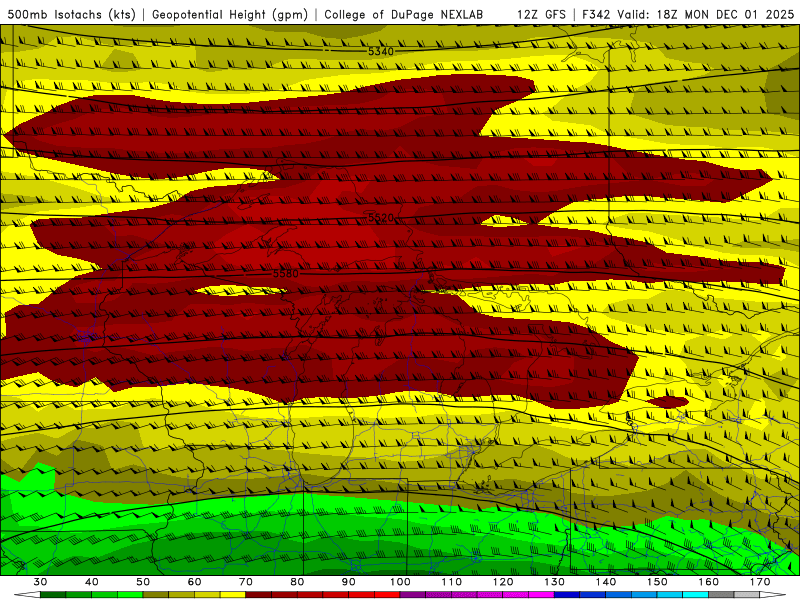Select the '12Z GFS' model run label
Image resolution: width=800 pixels, height=600 pixels.
click(541, 14)
